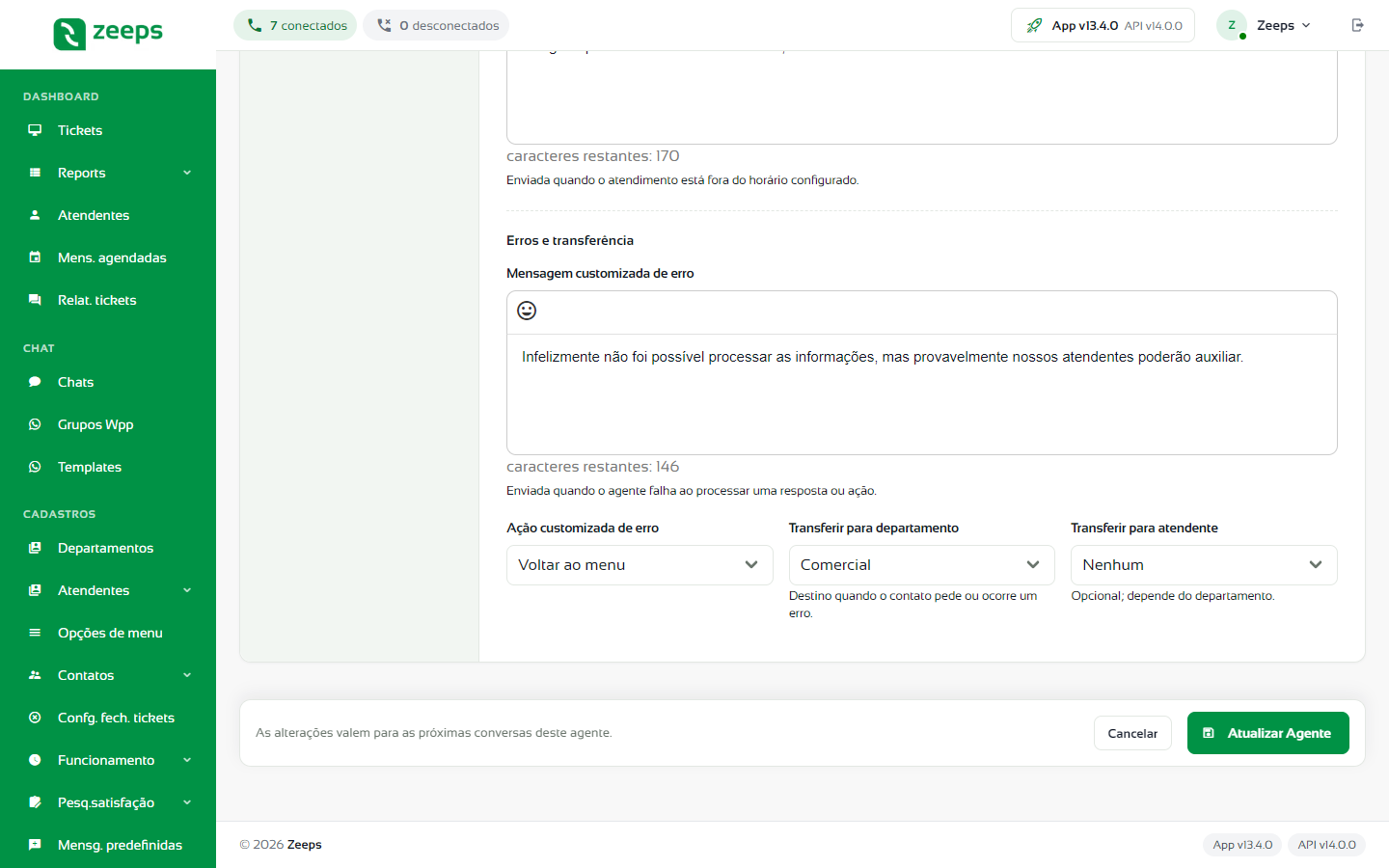1389x868 pixels.
Task: Click the Templates WhatsApp icon
Action: click(x=35, y=467)
